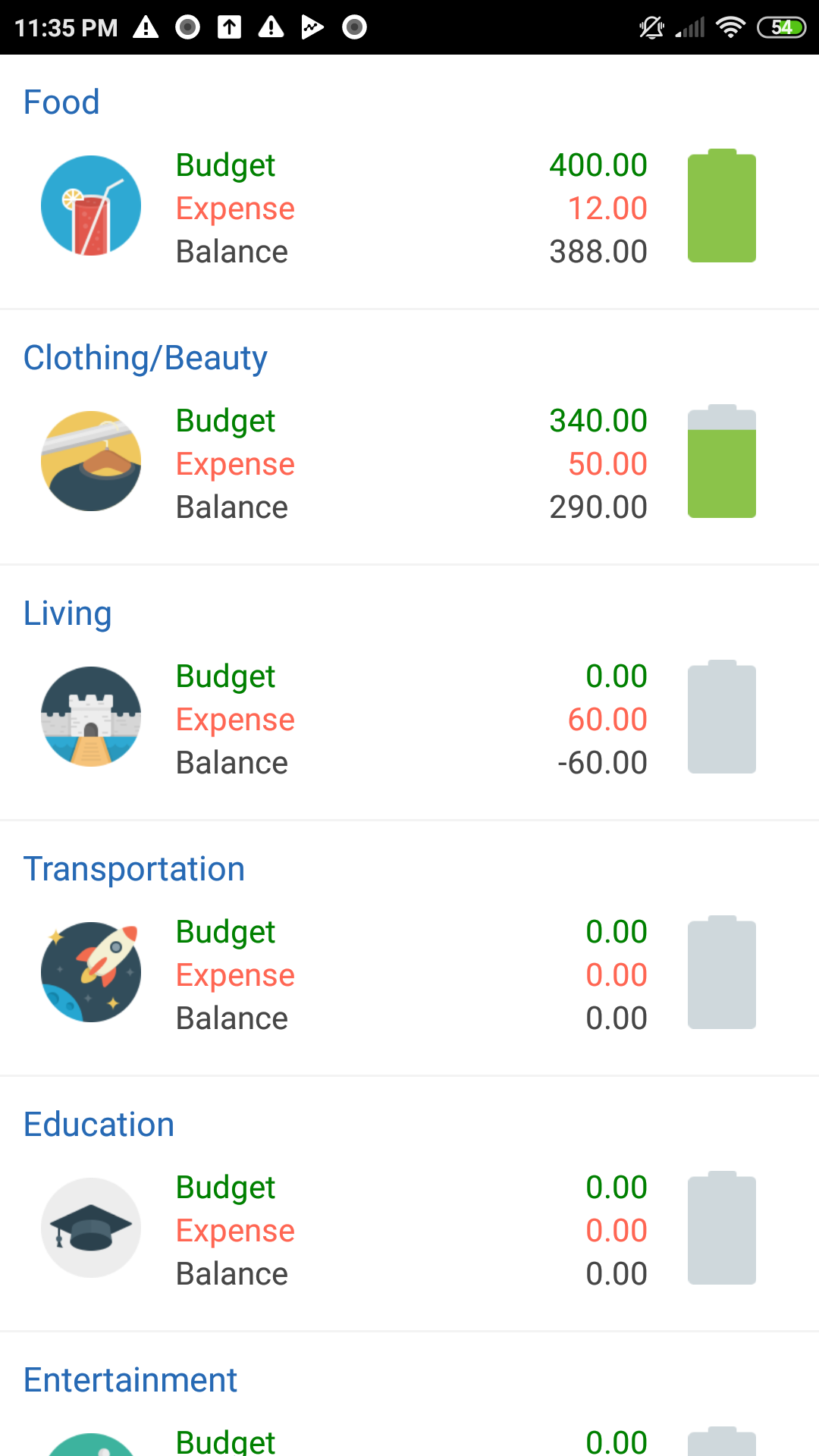Tap the Food budget amount 400.00
The height and width of the screenshot is (1456, 819).
pyautogui.click(x=598, y=165)
